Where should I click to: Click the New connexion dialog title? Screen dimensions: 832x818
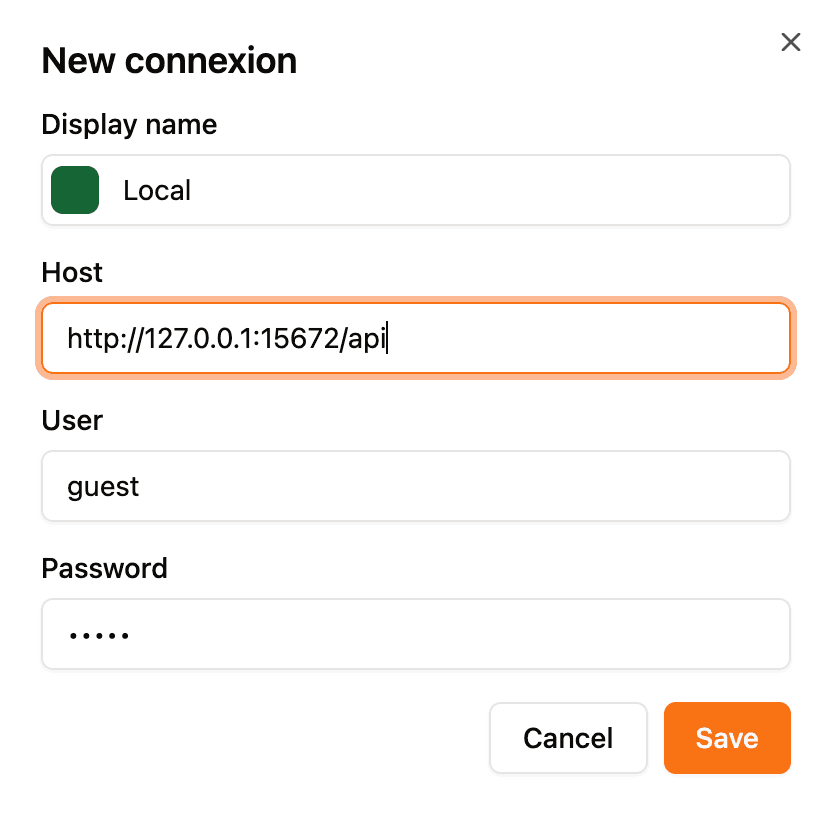tap(168, 60)
